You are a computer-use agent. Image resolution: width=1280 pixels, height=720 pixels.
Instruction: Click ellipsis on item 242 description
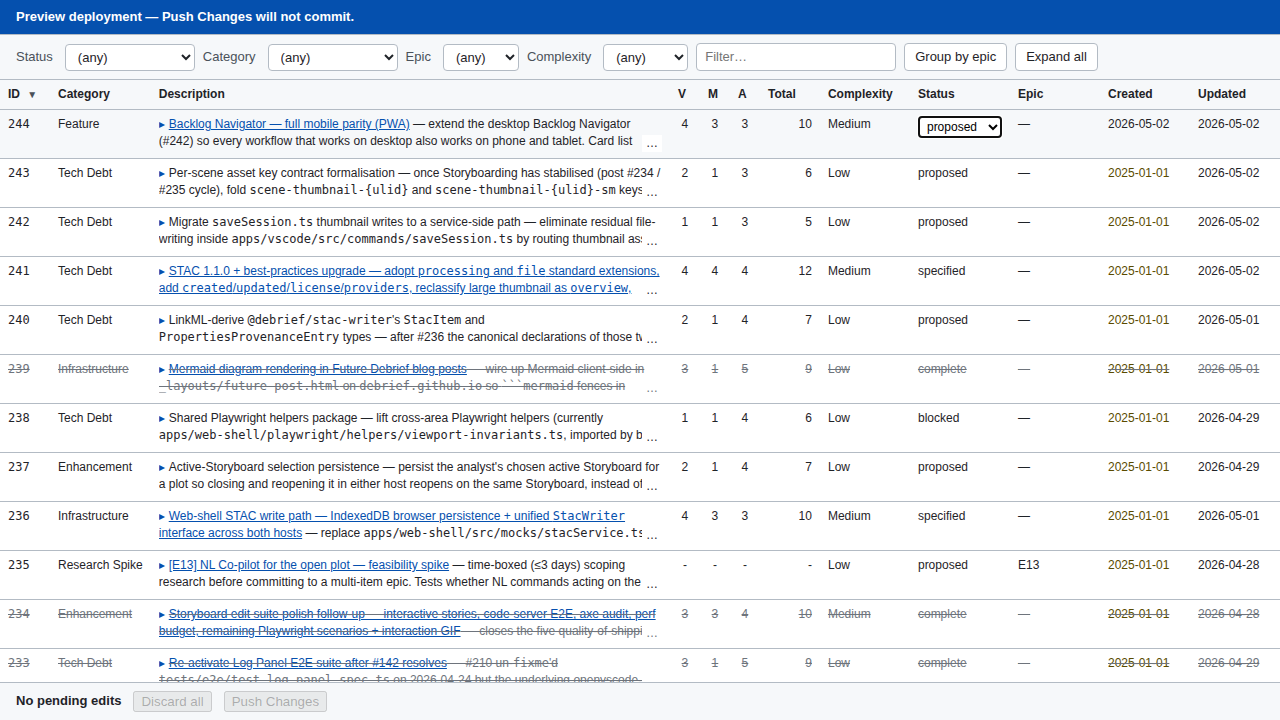(652, 240)
